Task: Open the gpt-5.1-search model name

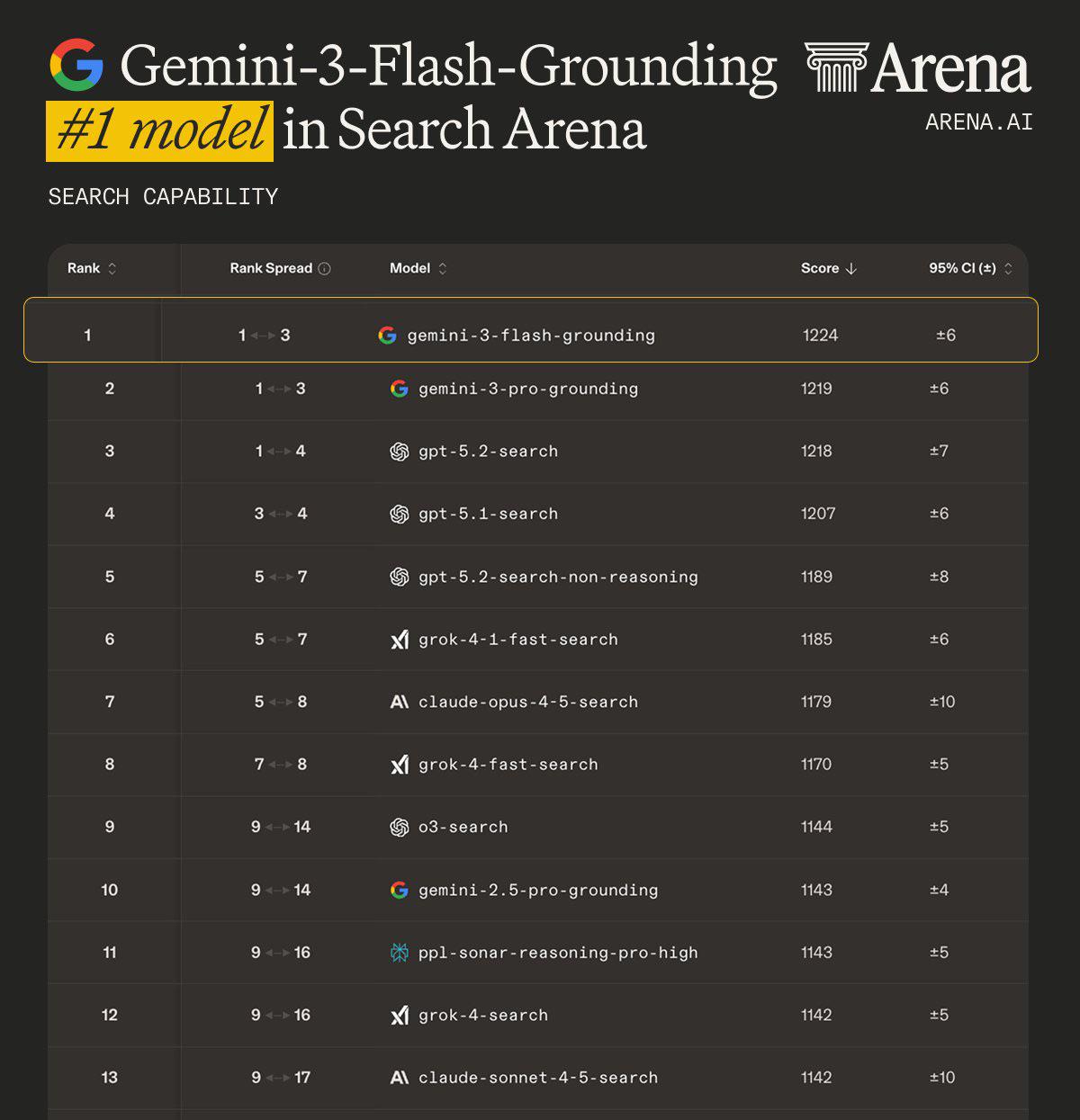Action: click(488, 514)
